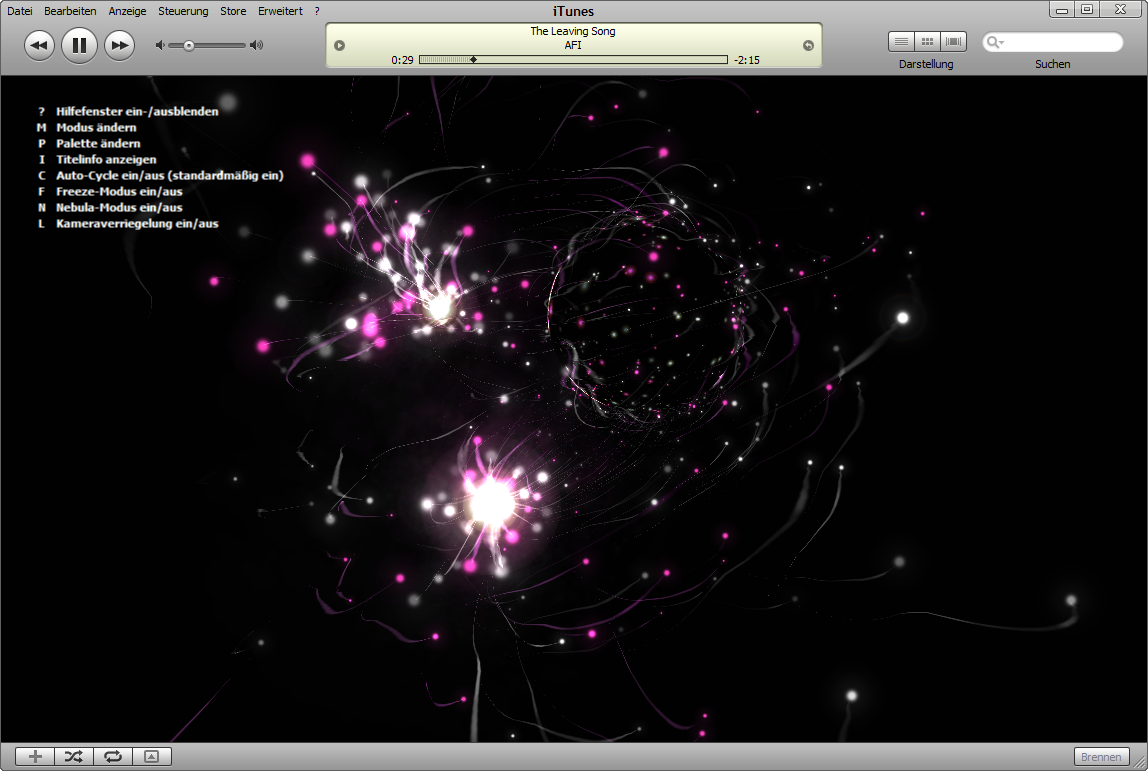Click the artist name AFI

[573, 45]
